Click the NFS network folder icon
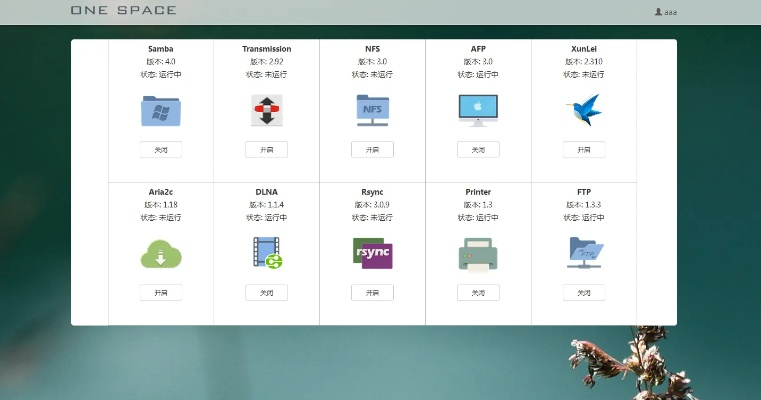Viewport: 761px width, 400px height. pyautogui.click(x=372, y=110)
